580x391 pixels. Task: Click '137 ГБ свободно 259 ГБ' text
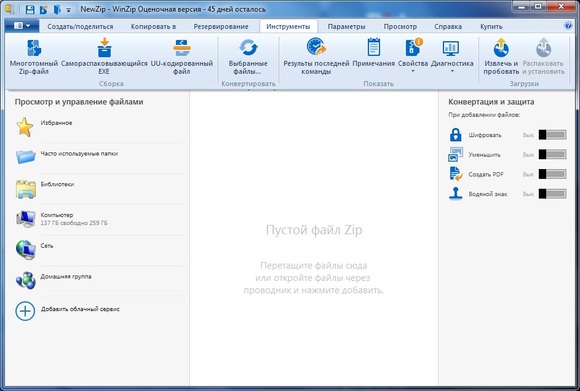(74, 223)
